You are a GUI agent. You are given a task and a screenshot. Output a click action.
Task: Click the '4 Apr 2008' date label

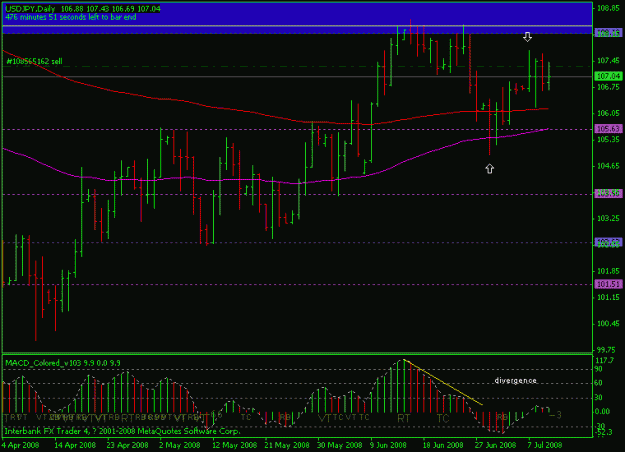click(21, 445)
